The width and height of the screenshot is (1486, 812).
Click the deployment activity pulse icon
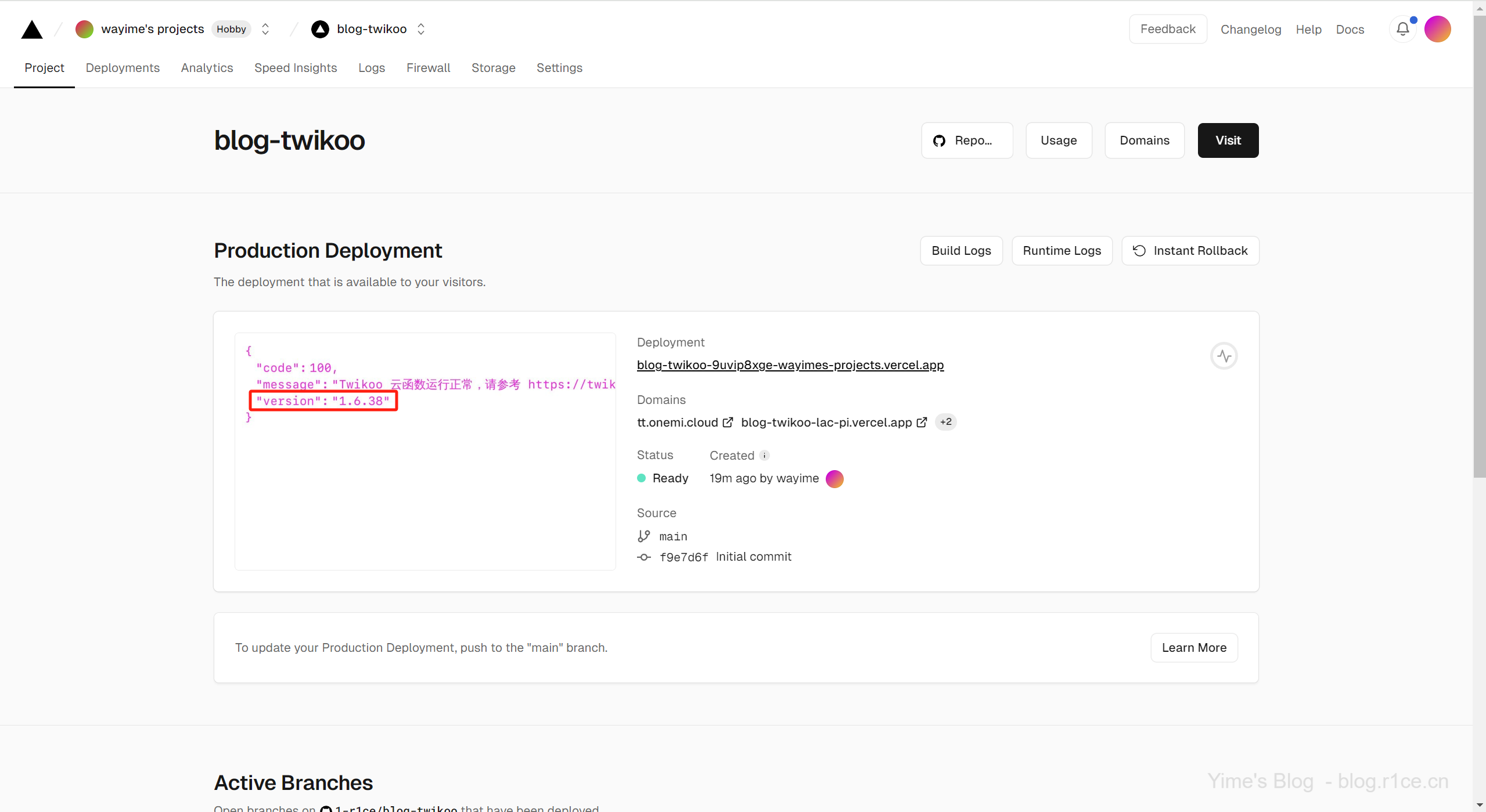point(1224,356)
